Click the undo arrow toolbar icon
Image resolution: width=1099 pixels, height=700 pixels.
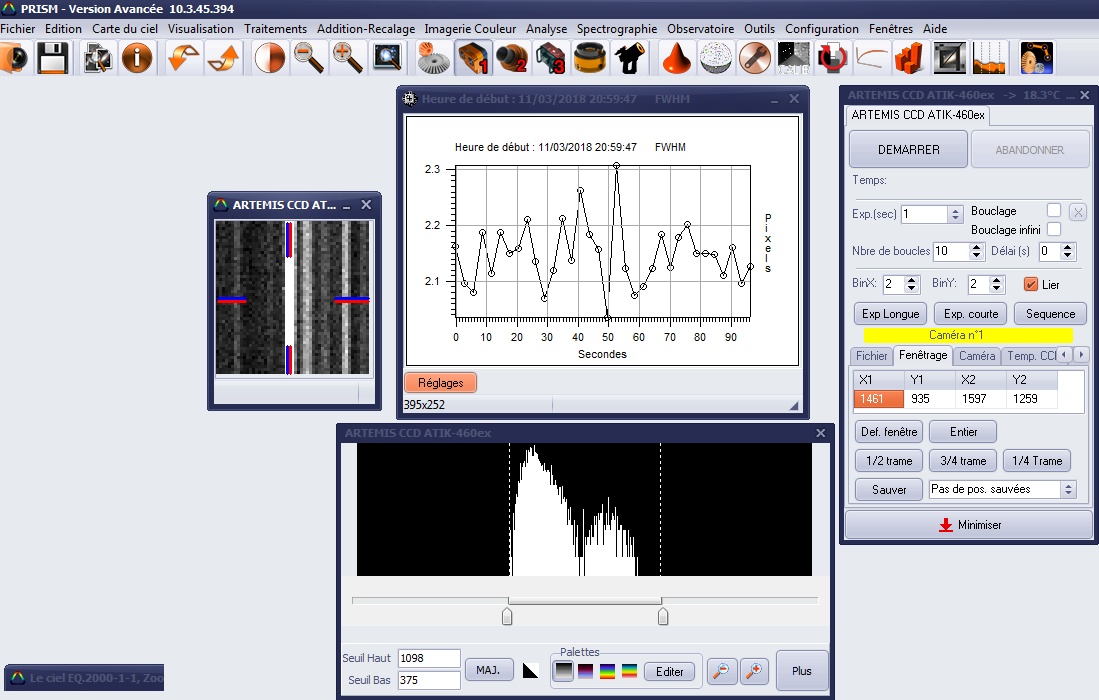(183, 59)
